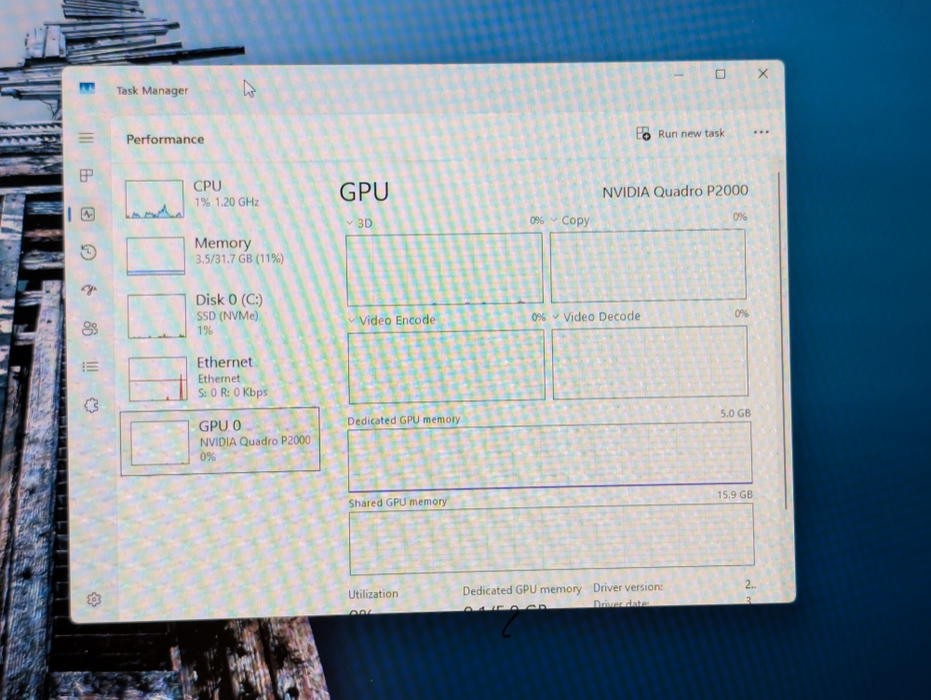Click the Task Manager app icon
931x700 pixels.
pyautogui.click(x=87, y=88)
